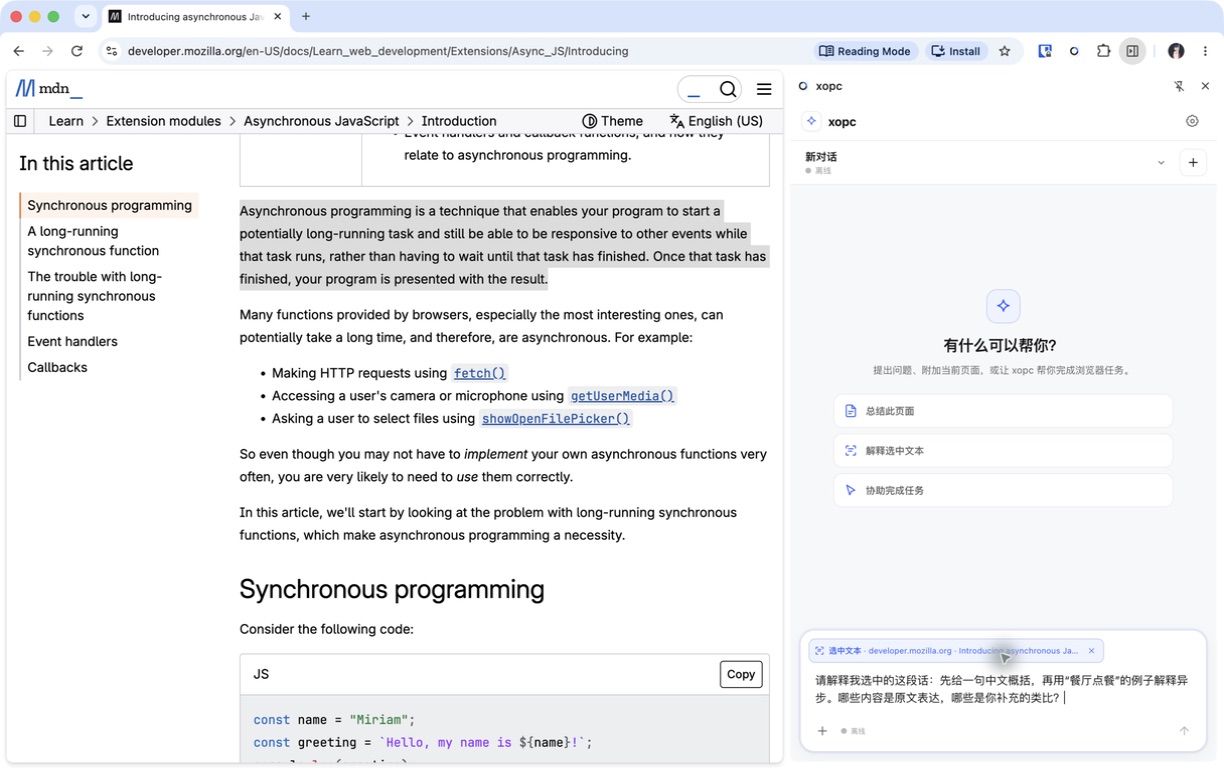Enable Reading Mode in address bar
1224x768 pixels.
pos(865,51)
